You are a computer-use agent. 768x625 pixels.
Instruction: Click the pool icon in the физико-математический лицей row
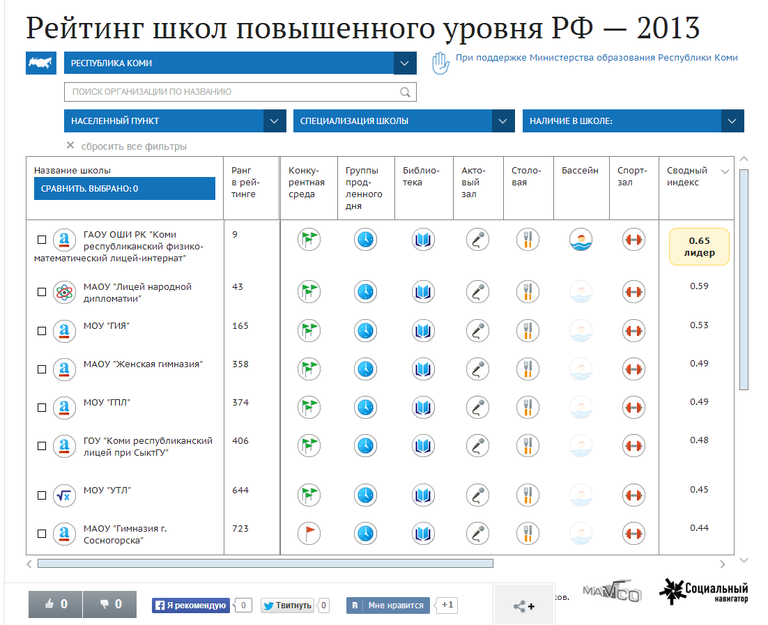(x=580, y=240)
